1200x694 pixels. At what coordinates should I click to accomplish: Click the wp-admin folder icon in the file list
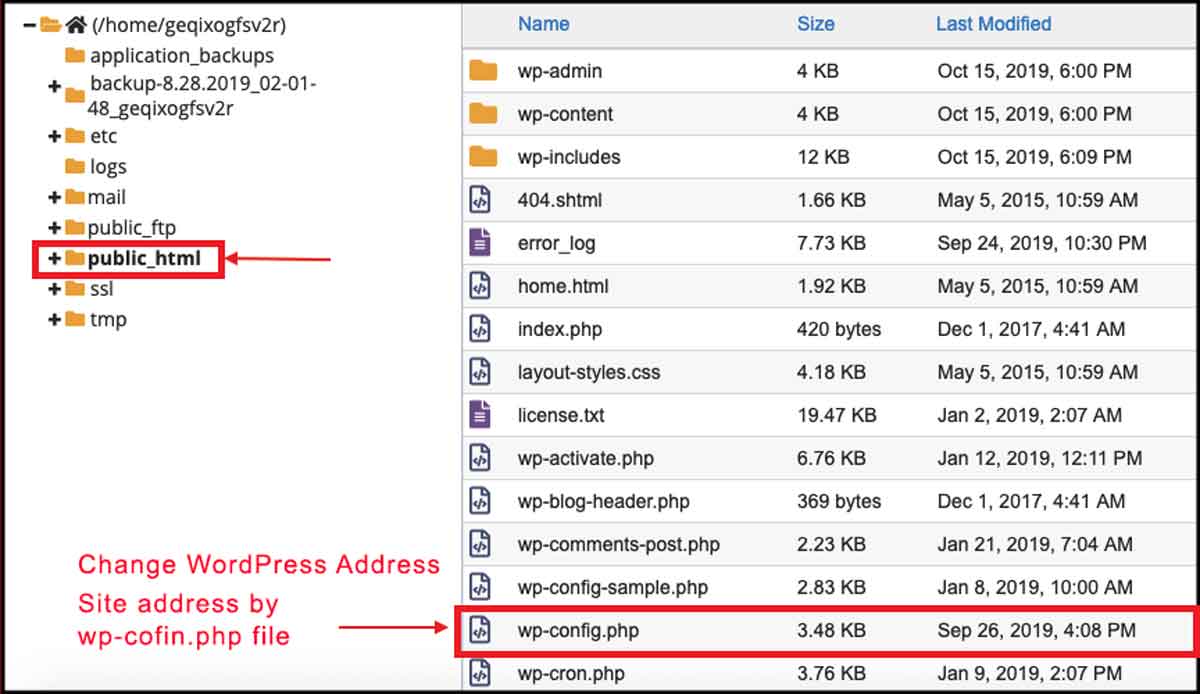pyautogui.click(x=483, y=71)
